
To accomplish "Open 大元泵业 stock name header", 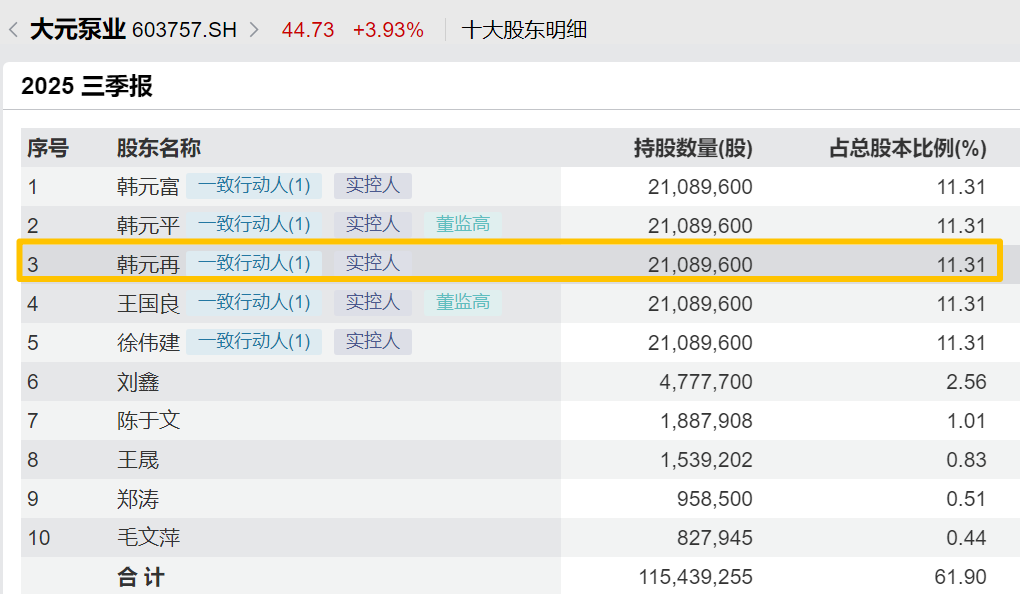I will 77,30.
